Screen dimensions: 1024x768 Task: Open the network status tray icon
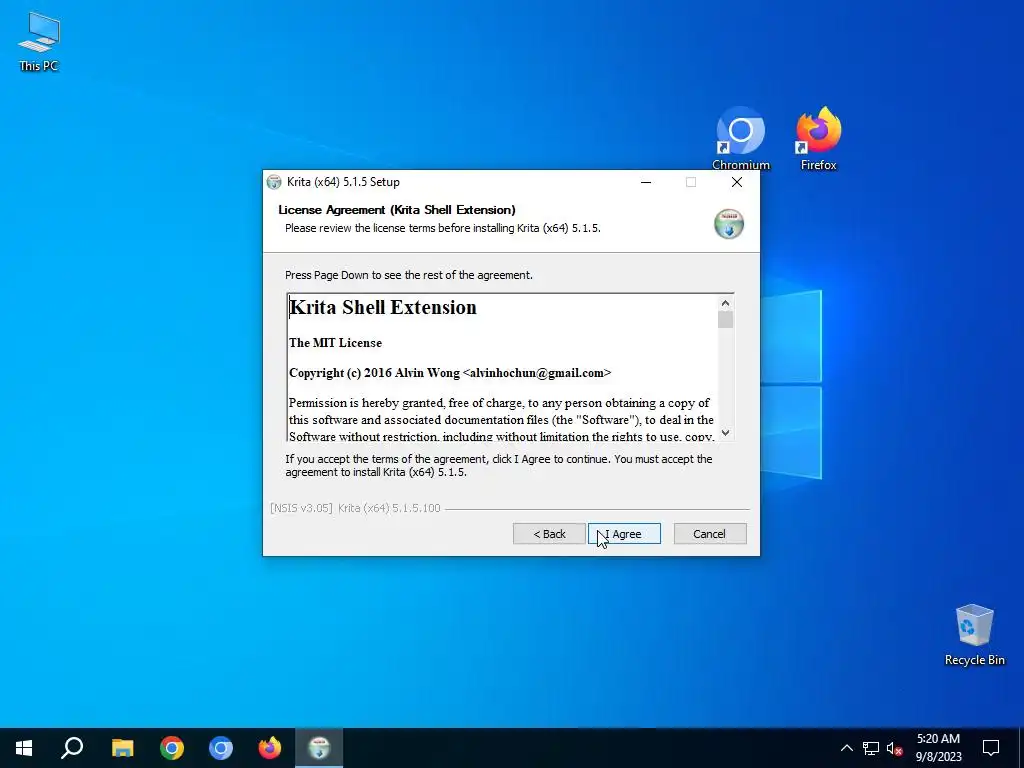pyautogui.click(x=871, y=748)
